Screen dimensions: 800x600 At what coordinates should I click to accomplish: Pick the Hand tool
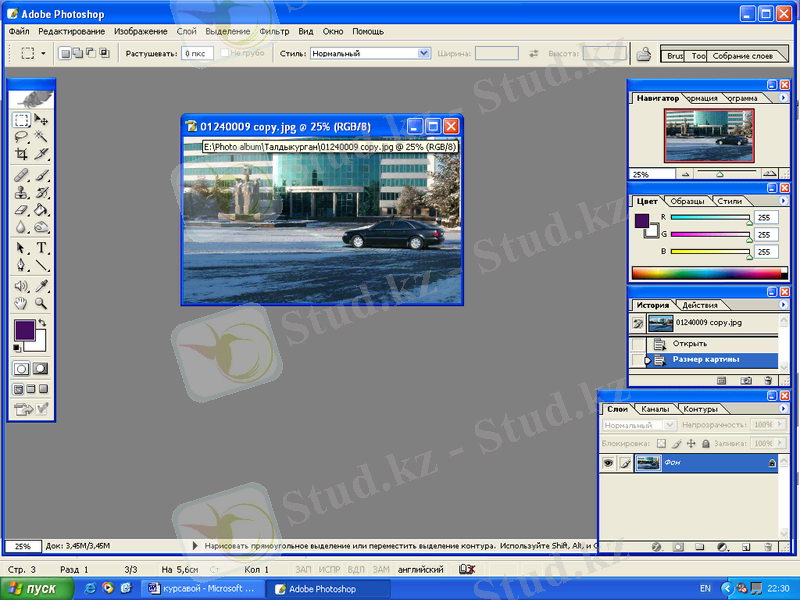coord(21,302)
